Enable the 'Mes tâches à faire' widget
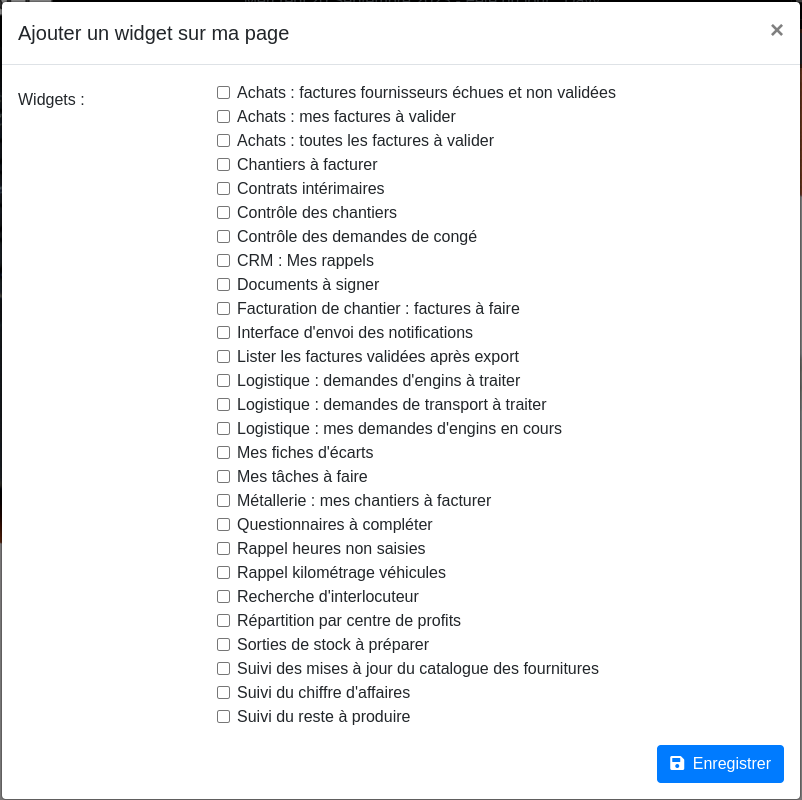Viewport: 802px width, 800px height. point(224,477)
